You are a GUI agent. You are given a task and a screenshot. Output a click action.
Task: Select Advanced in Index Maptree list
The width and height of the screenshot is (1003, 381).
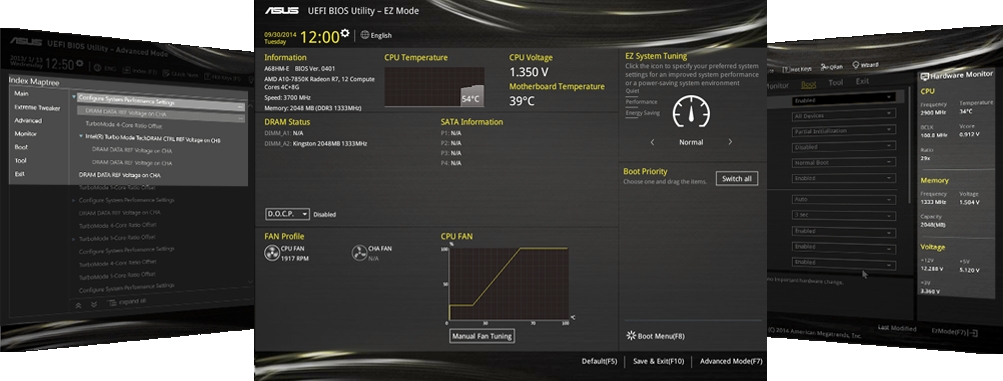[x=28, y=120]
